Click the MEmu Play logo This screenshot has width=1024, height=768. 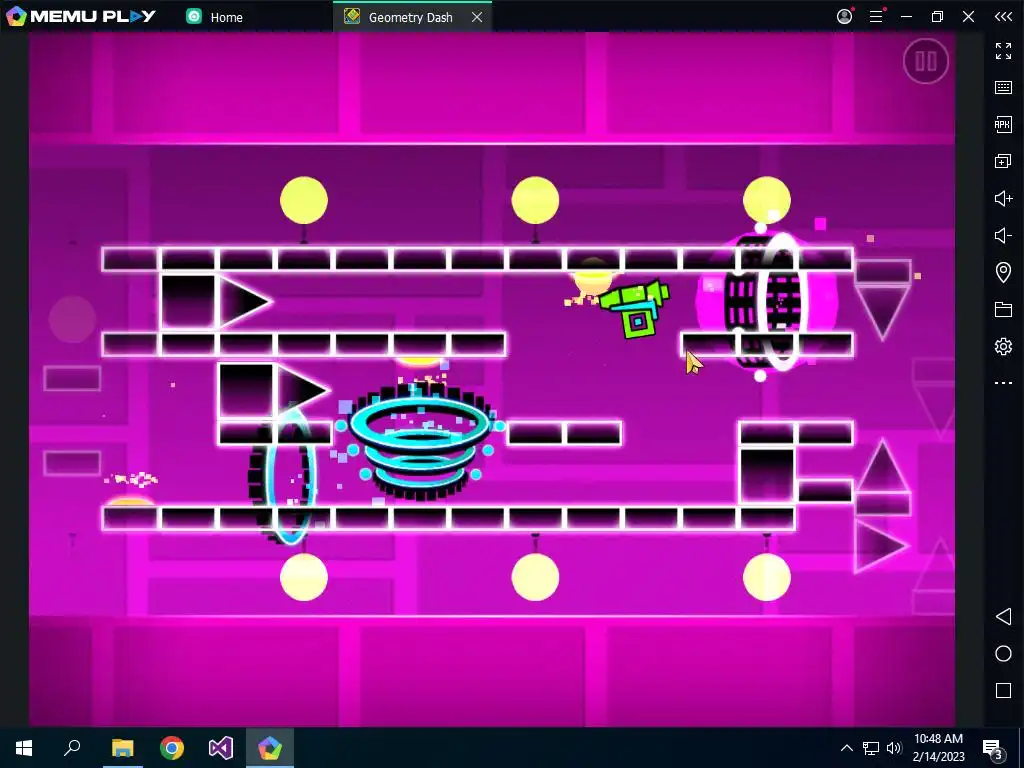80,16
